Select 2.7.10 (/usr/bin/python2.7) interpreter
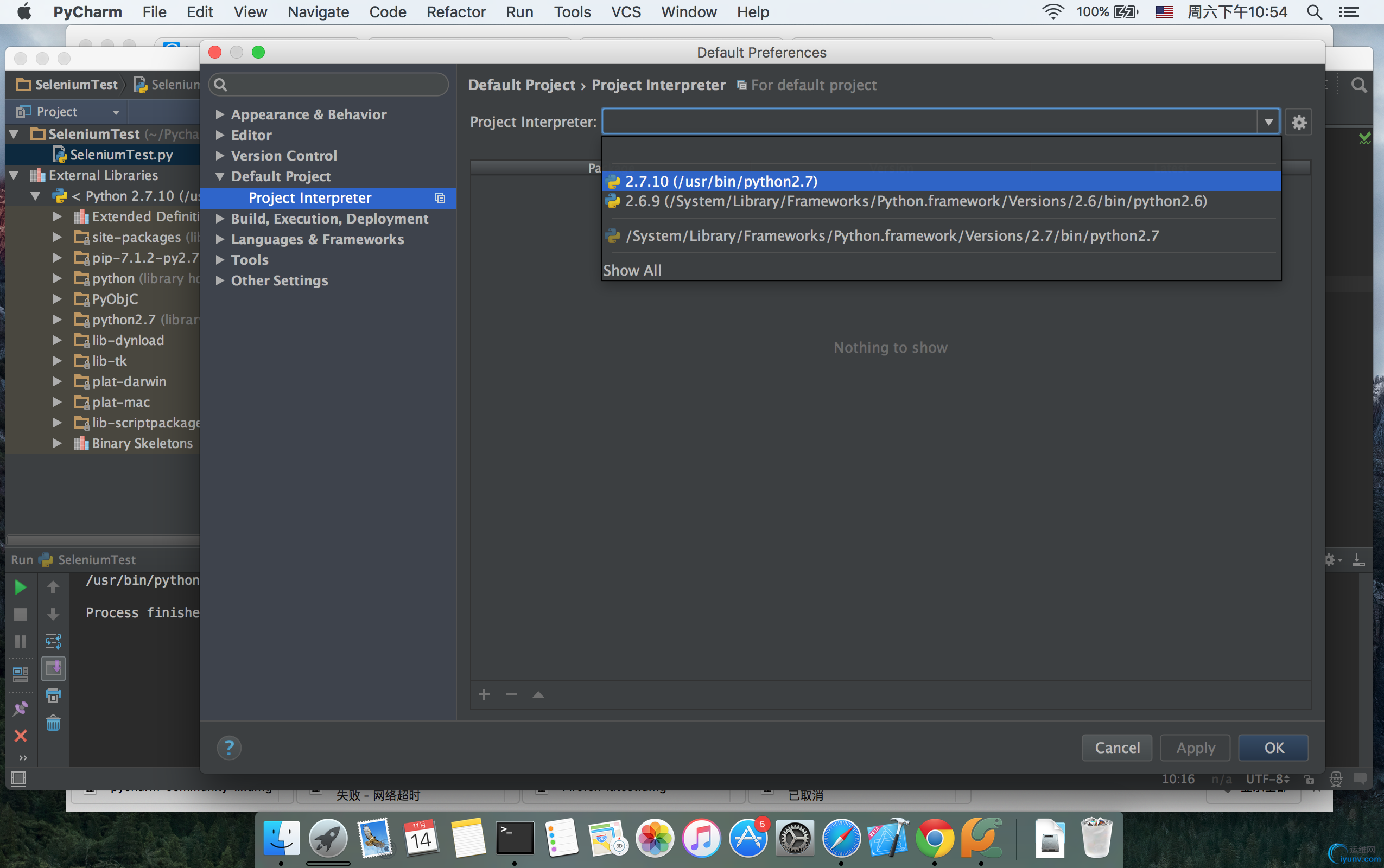1384x868 pixels. tap(941, 181)
